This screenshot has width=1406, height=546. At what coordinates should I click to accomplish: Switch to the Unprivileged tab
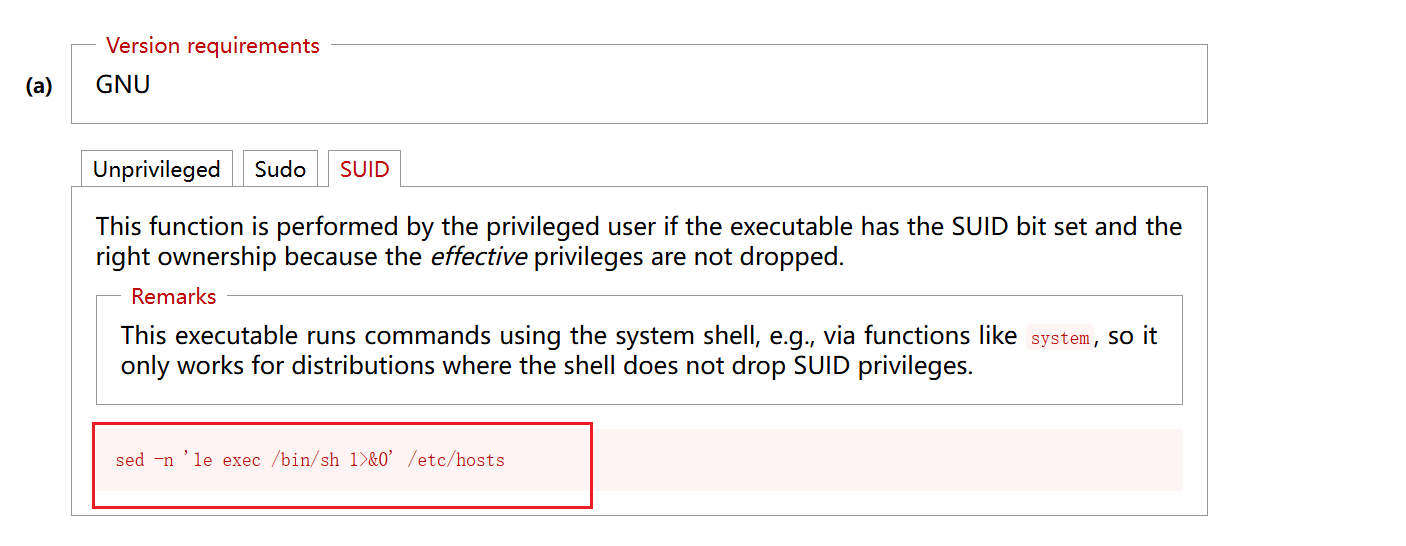[x=156, y=169]
